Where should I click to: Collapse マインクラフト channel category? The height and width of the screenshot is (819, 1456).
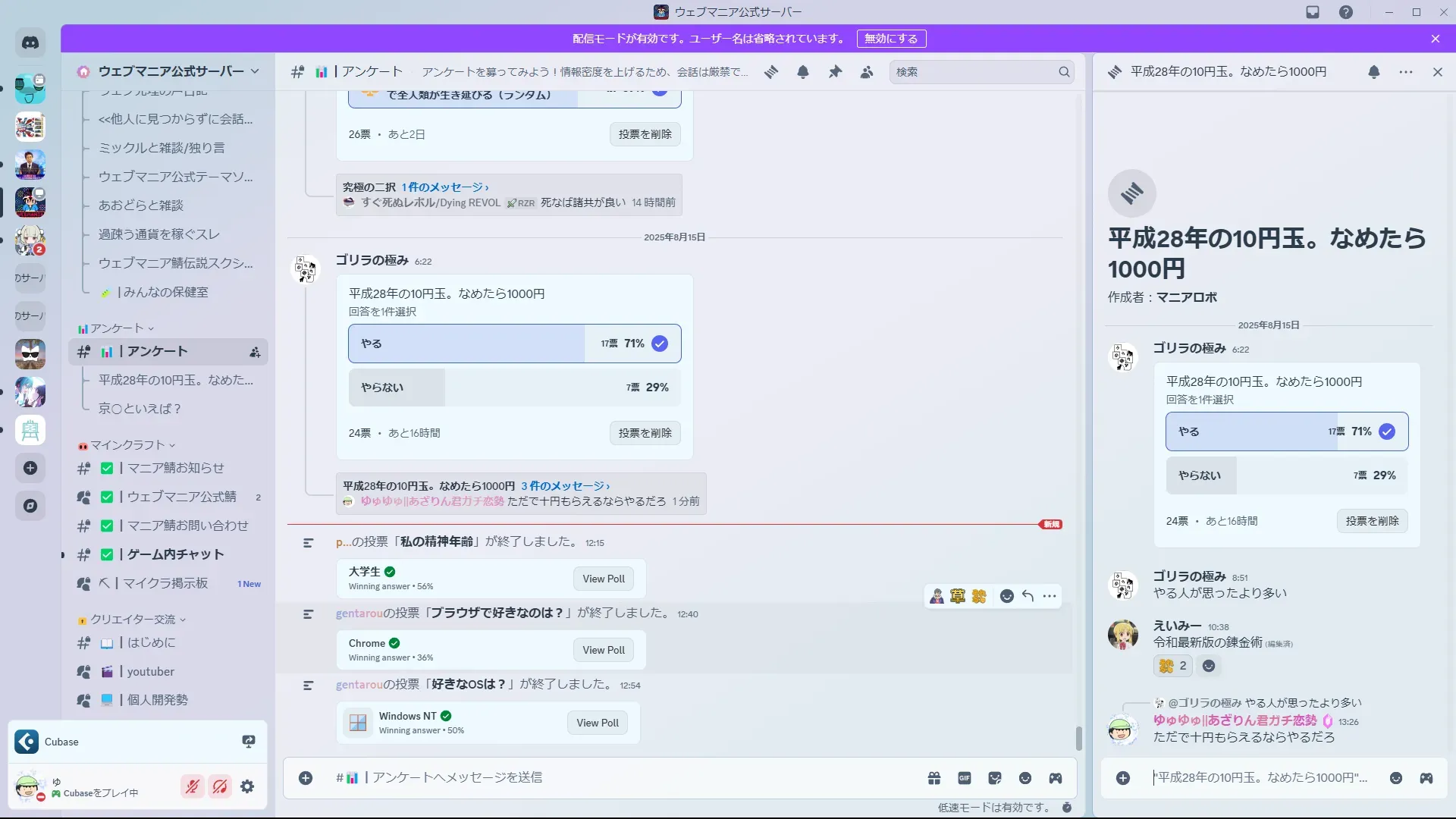(x=127, y=445)
